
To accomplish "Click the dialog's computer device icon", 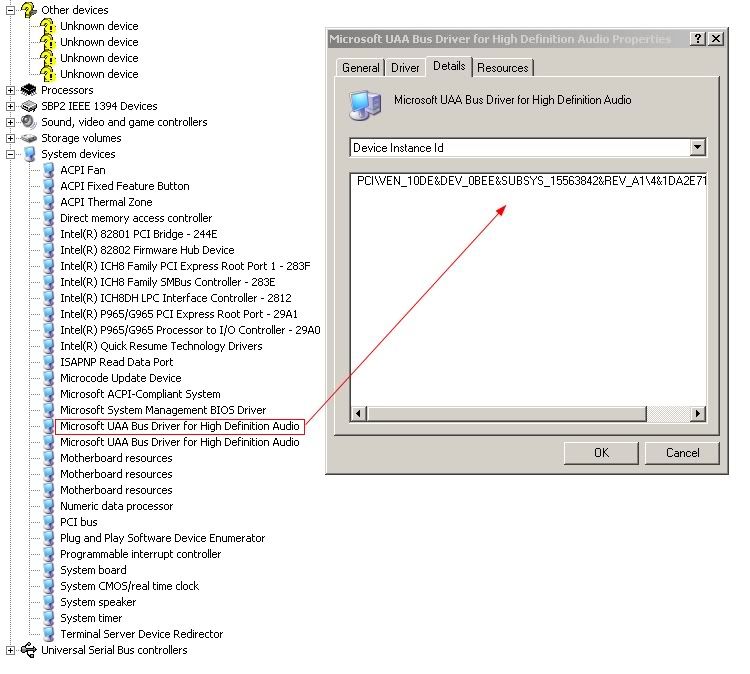I will coord(365,105).
